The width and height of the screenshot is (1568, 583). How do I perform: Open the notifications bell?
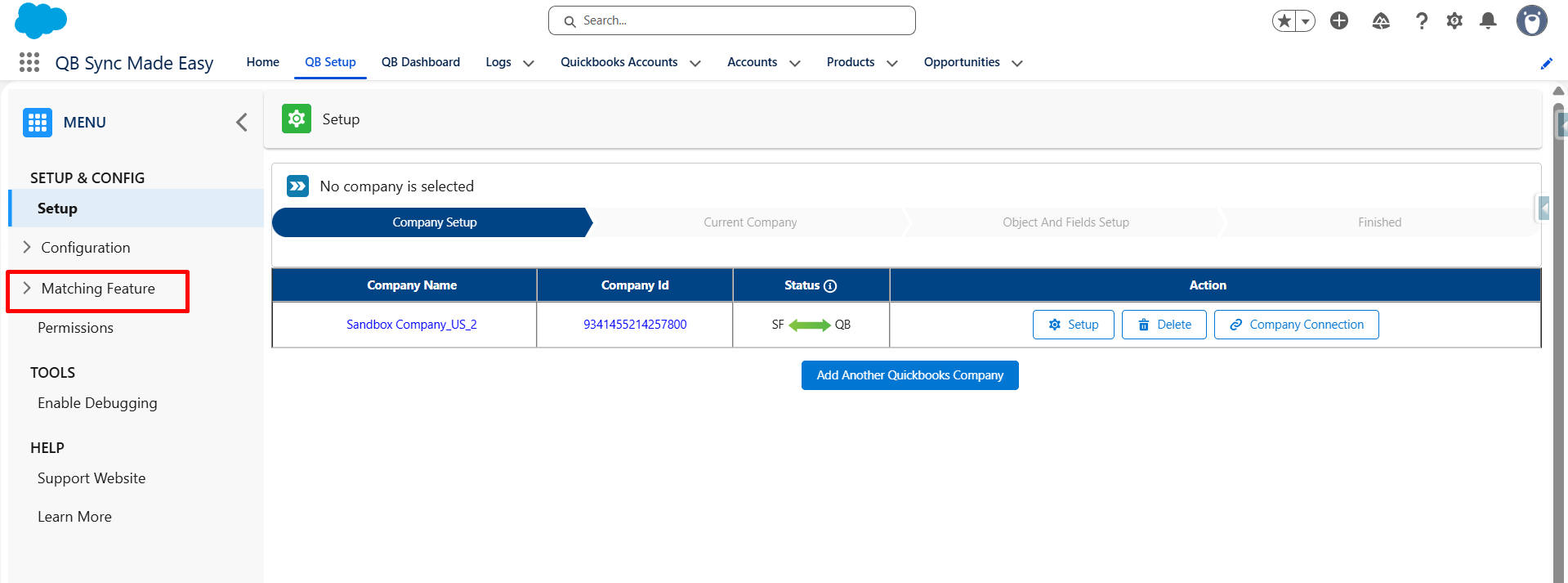(x=1488, y=20)
